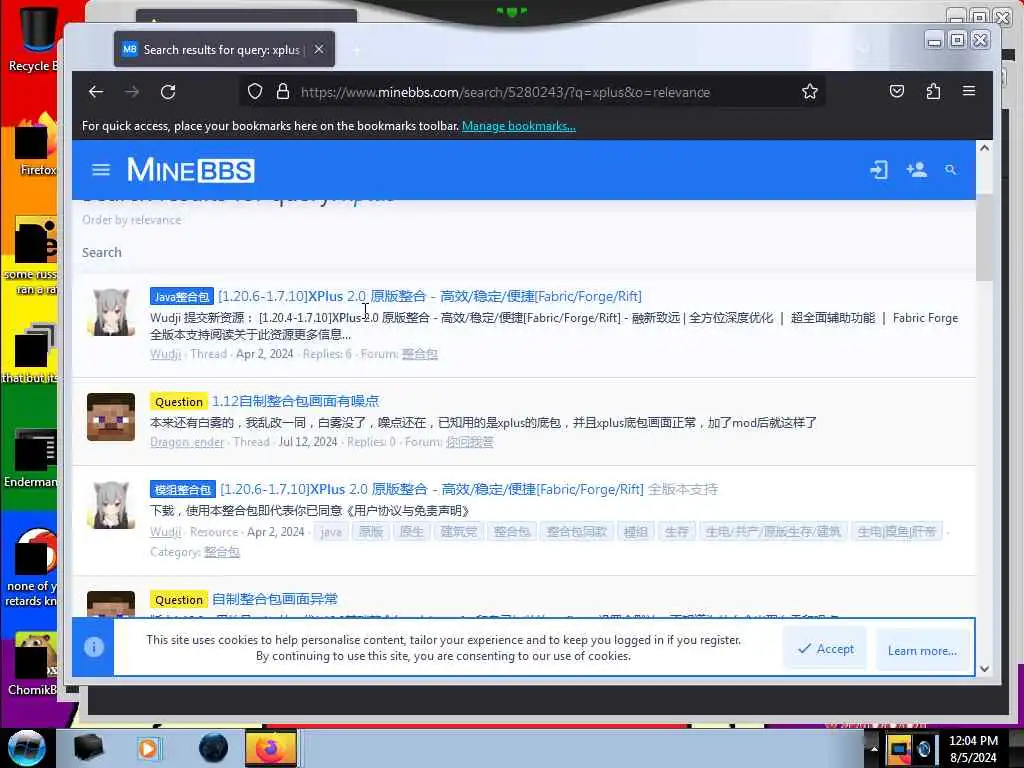Viewport: 1024px width, 768px height.
Task: Click the cookie notice info icon
Action: 93,647
